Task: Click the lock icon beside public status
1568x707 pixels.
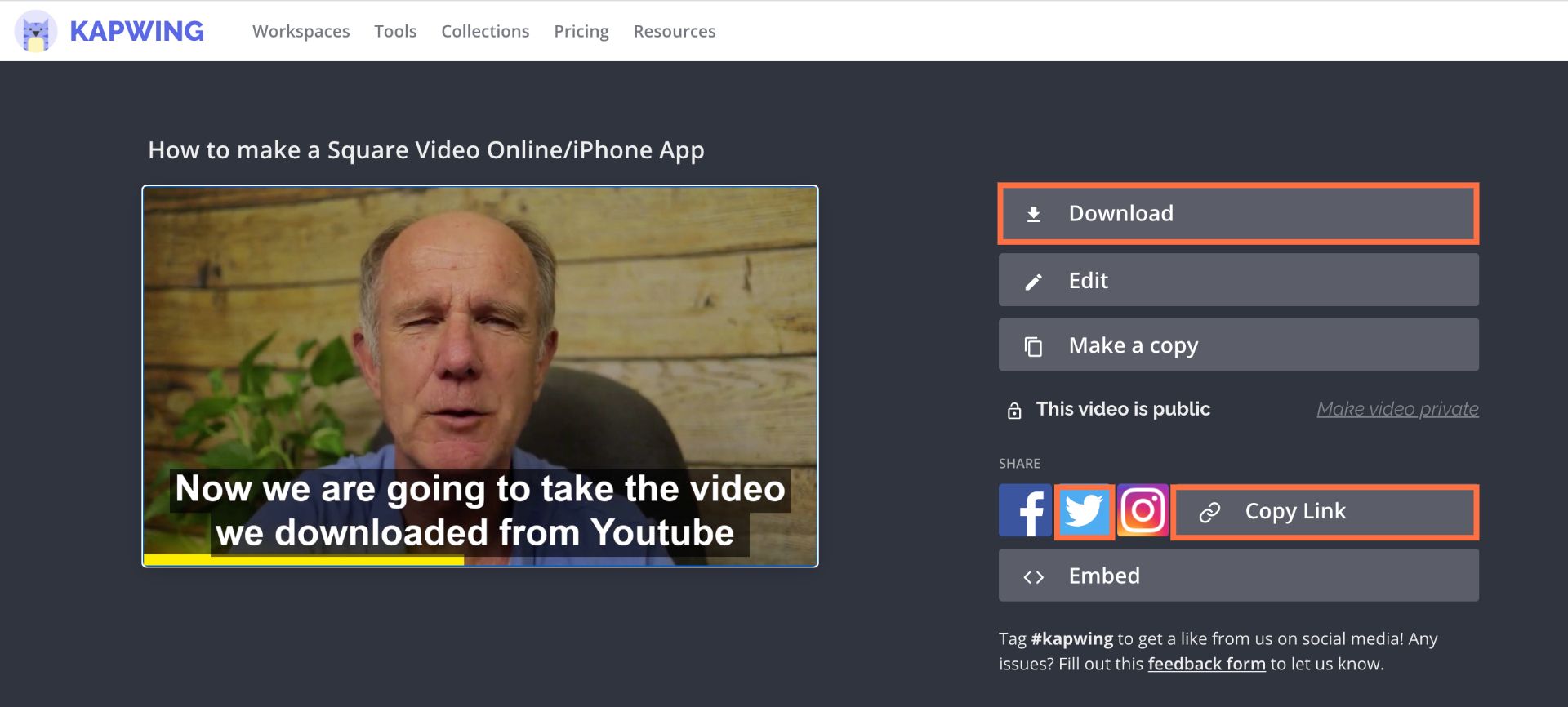Action: (1014, 411)
